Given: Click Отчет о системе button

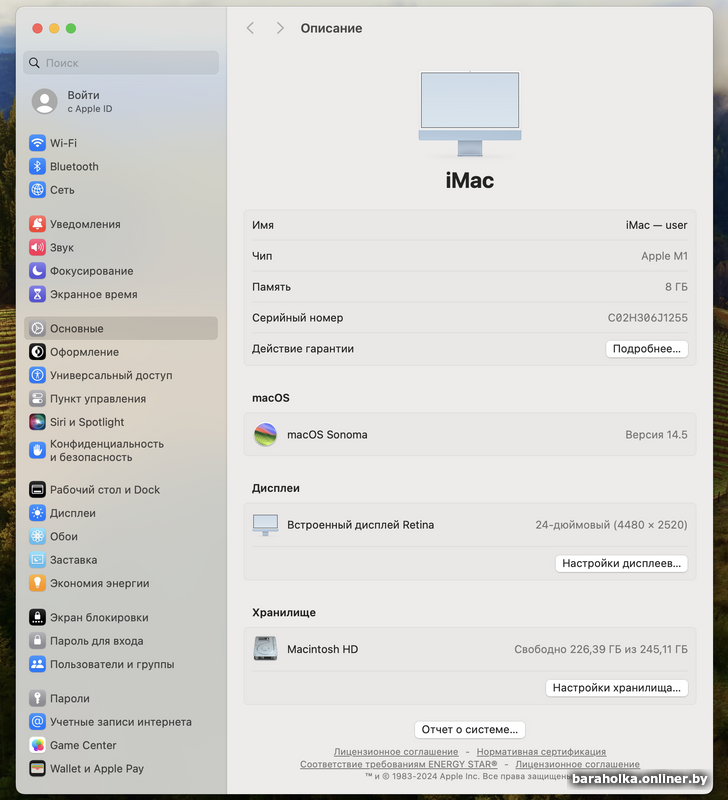Looking at the screenshot, I should pos(469,730).
